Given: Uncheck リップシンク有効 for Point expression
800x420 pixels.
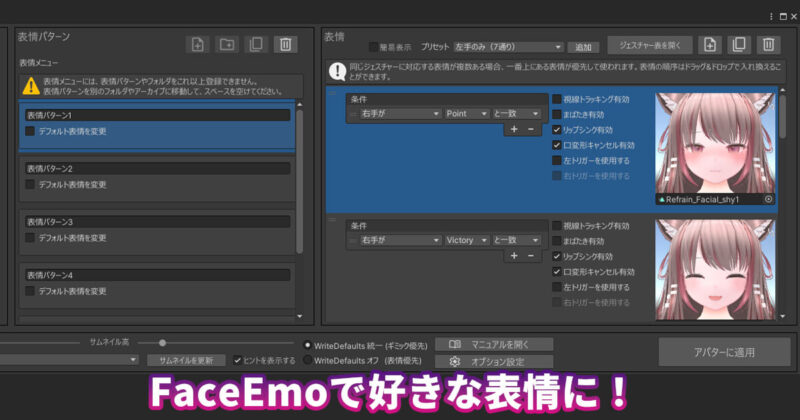Looking at the screenshot, I should coord(557,130).
